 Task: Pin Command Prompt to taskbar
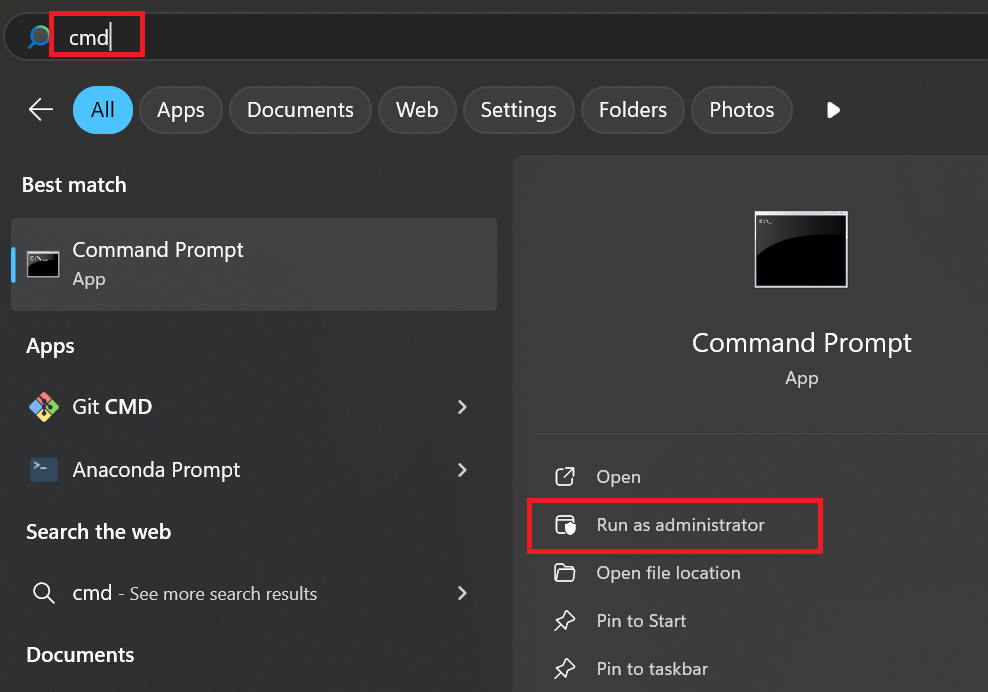click(x=651, y=669)
